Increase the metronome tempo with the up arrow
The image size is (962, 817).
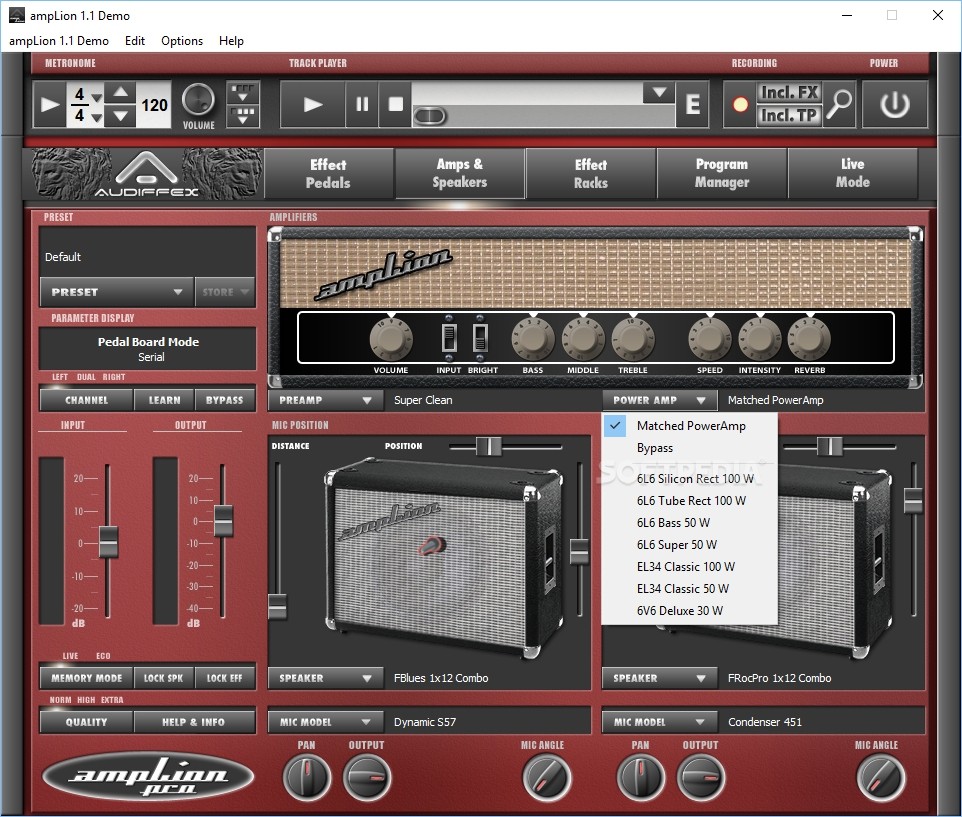[121, 93]
